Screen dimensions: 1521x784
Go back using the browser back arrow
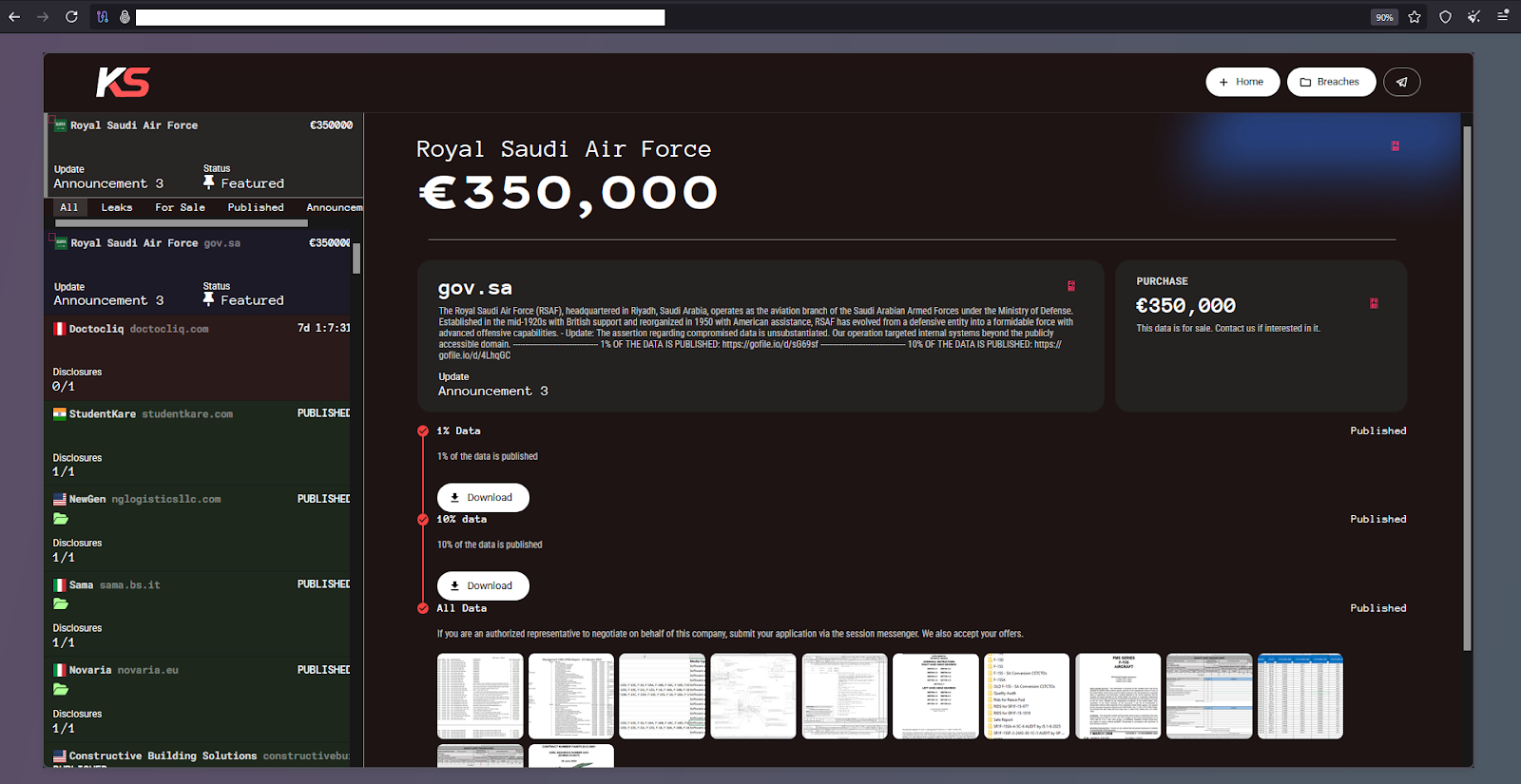(14, 17)
